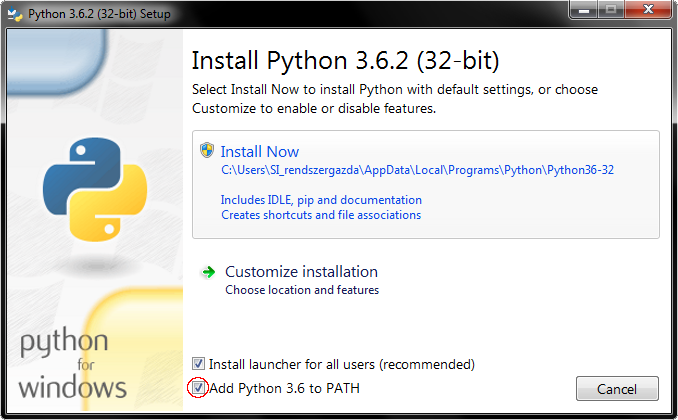Image resolution: width=678 pixels, height=420 pixels.
Task: Click the Python setup icon in title bar
Action: pos(15,14)
